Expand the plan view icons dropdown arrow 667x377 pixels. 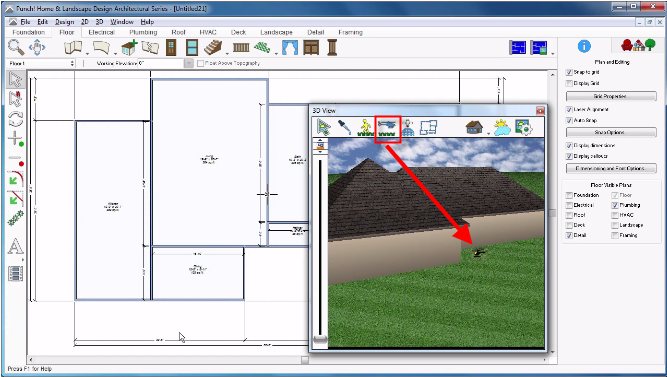(x=553, y=54)
